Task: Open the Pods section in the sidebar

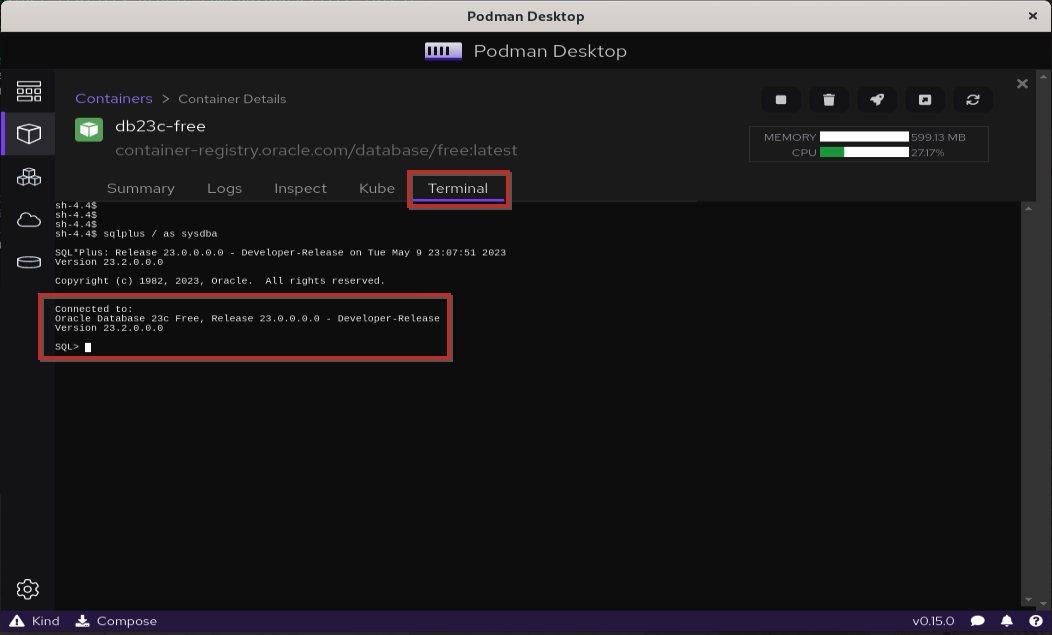Action: [29, 176]
